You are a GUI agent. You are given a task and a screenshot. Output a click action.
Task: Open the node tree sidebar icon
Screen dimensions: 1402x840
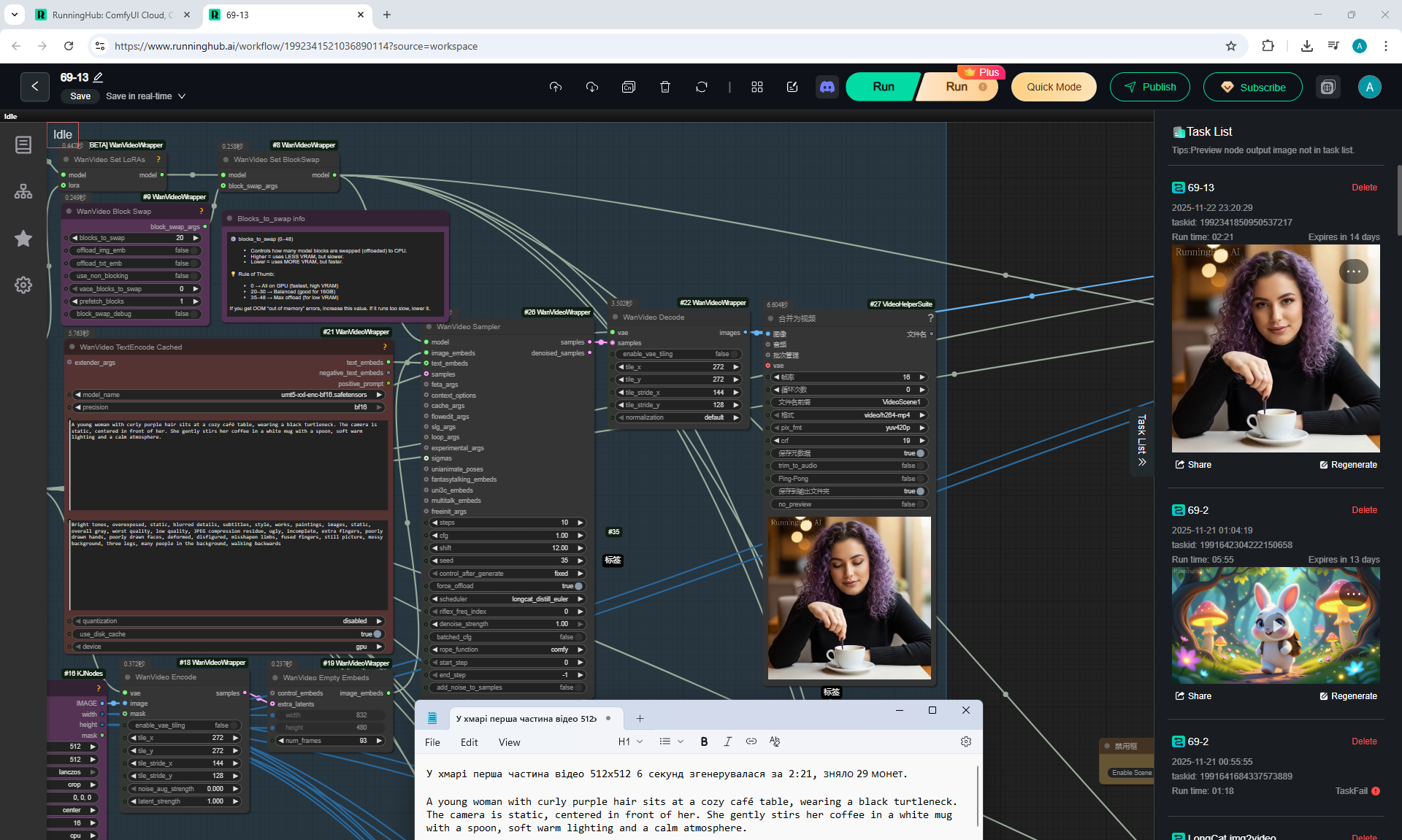(x=23, y=192)
